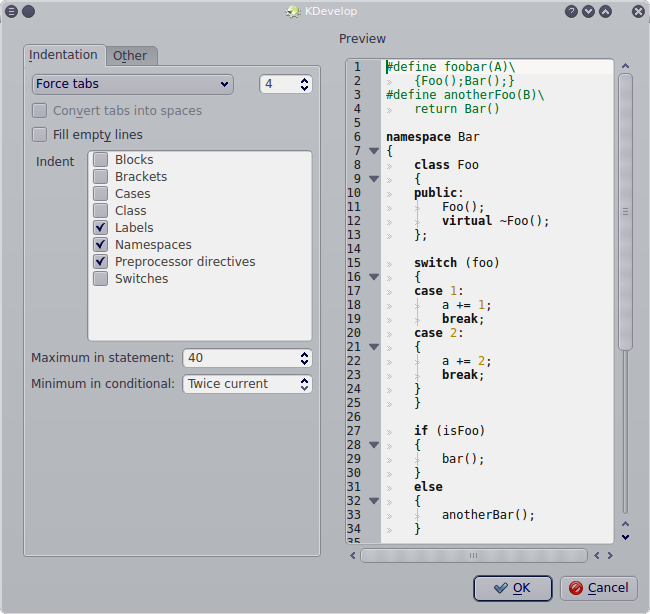The image size is (650, 614).
Task: Click second up arrow near scrollbar bottom
Action: point(626,524)
